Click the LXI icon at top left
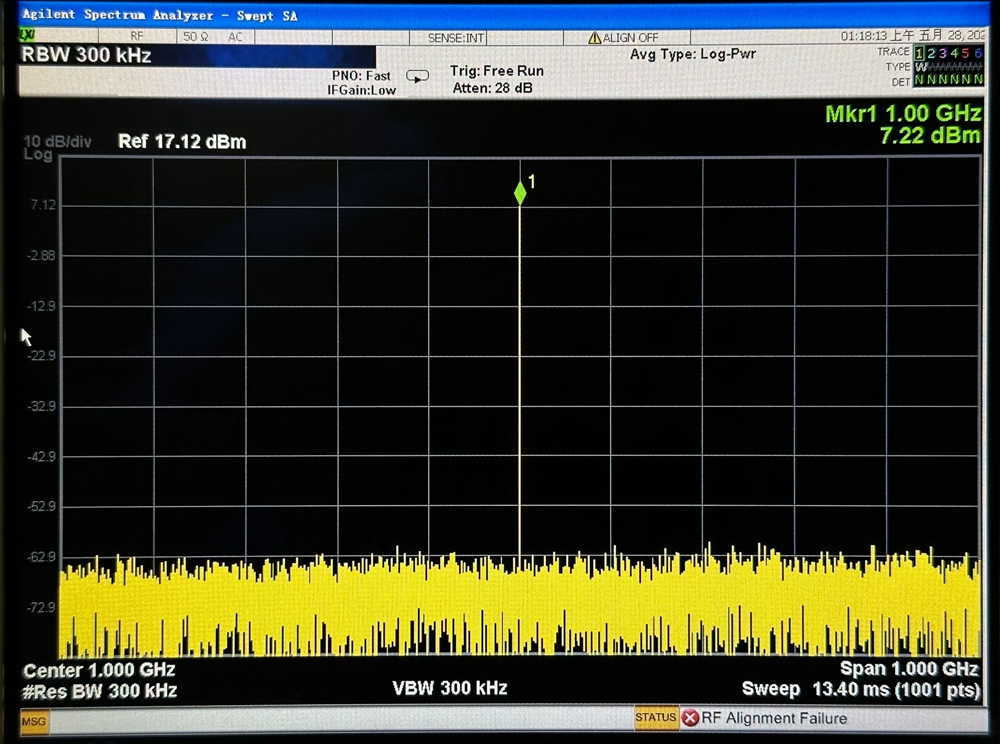Image resolution: width=1000 pixels, height=744 pixels. click(27, 36)
